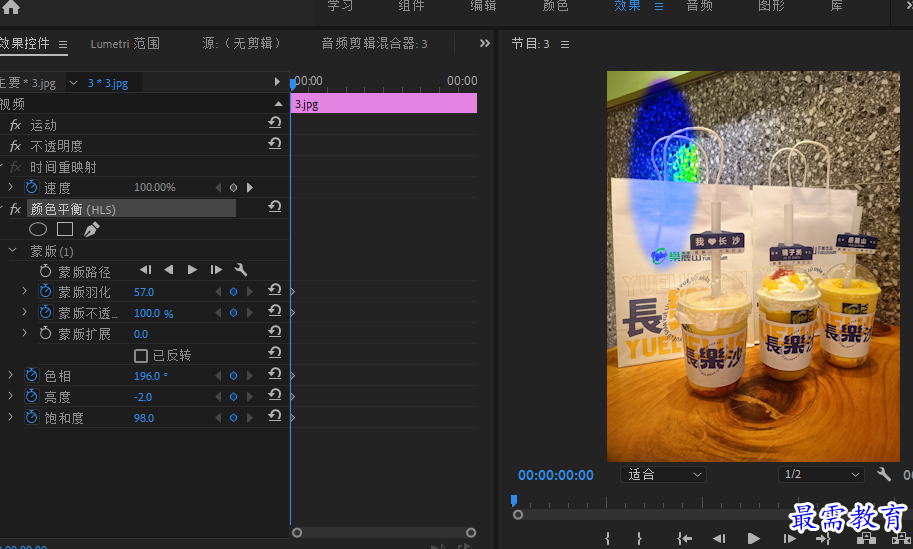913x549 pixels.
Task: Collapse the 蒙版 (1) group
Action: (12, 251)
